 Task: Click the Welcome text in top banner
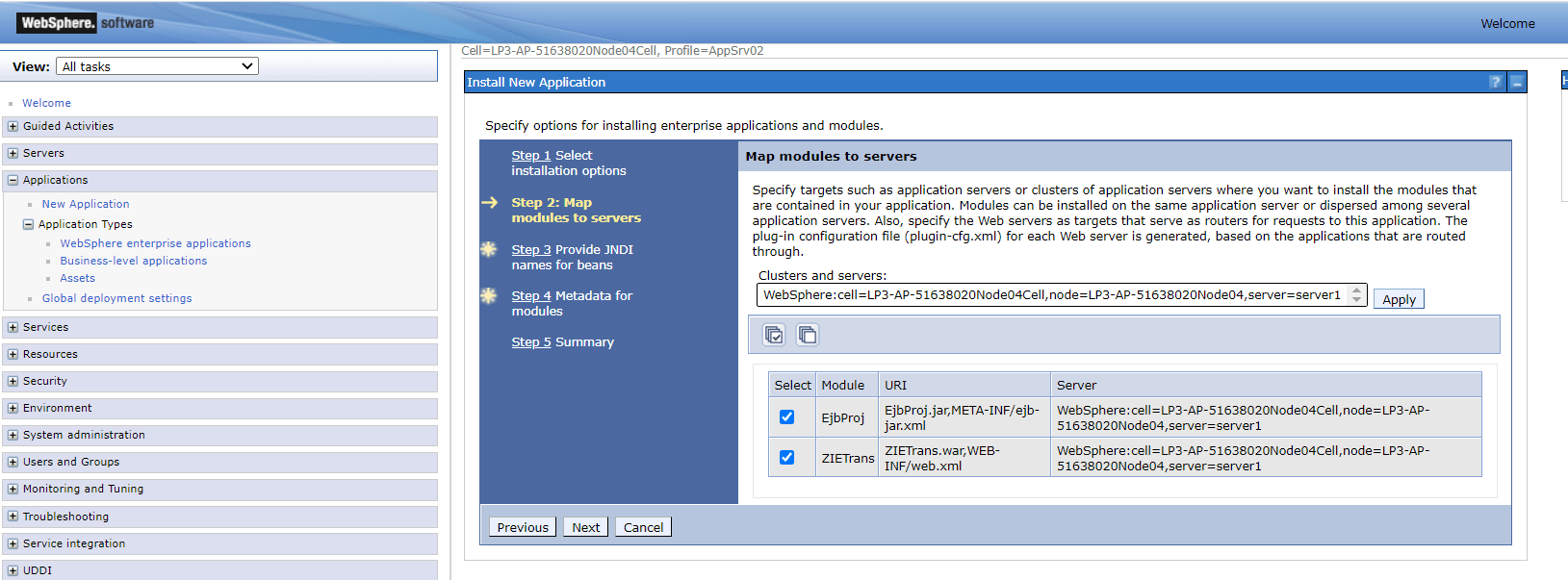1507,23
